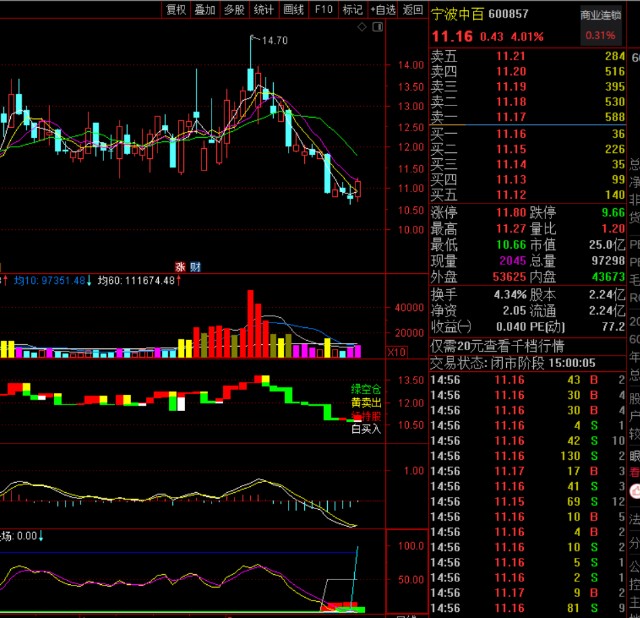Open the F10 company info tab
Image resolution: width=640 pixels, height=618 pixels.
coord(323,10)
